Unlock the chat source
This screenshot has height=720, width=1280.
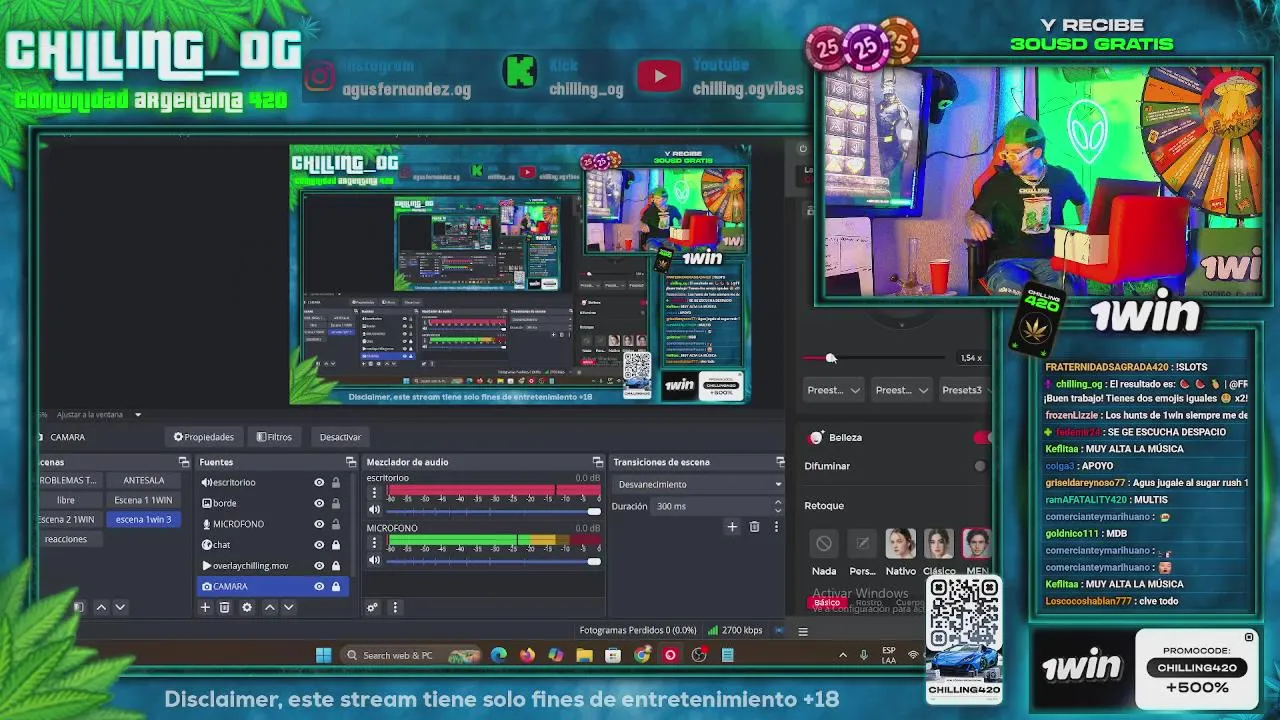[336, 545]
